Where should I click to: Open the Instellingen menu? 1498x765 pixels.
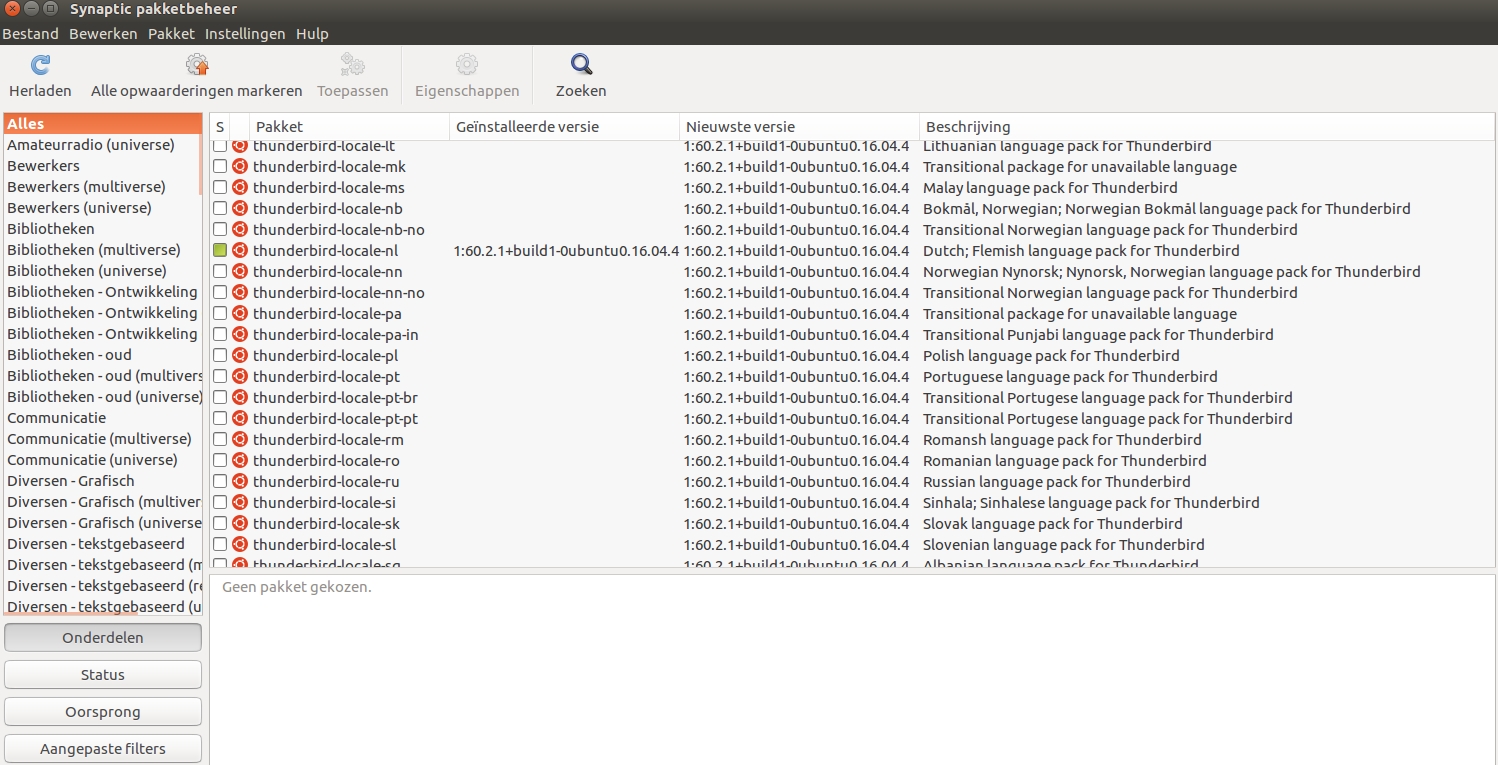(245, 34)
